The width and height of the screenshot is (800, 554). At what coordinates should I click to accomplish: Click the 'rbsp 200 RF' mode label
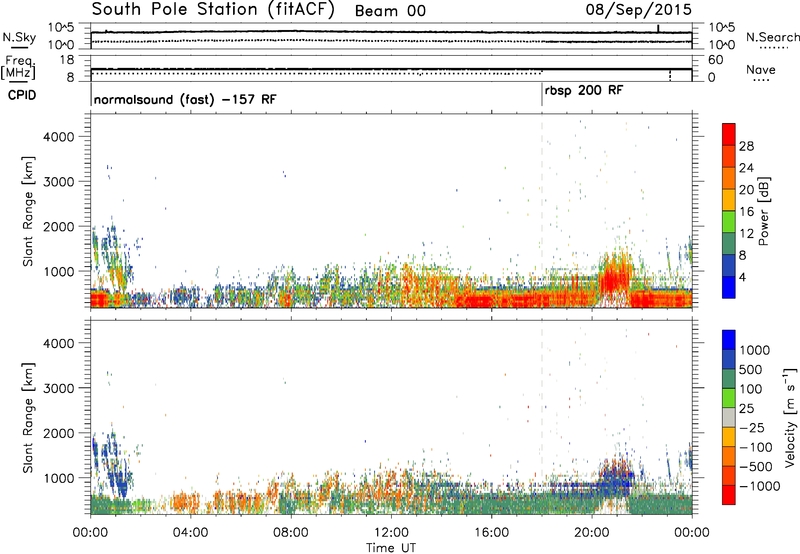point(584,91)
